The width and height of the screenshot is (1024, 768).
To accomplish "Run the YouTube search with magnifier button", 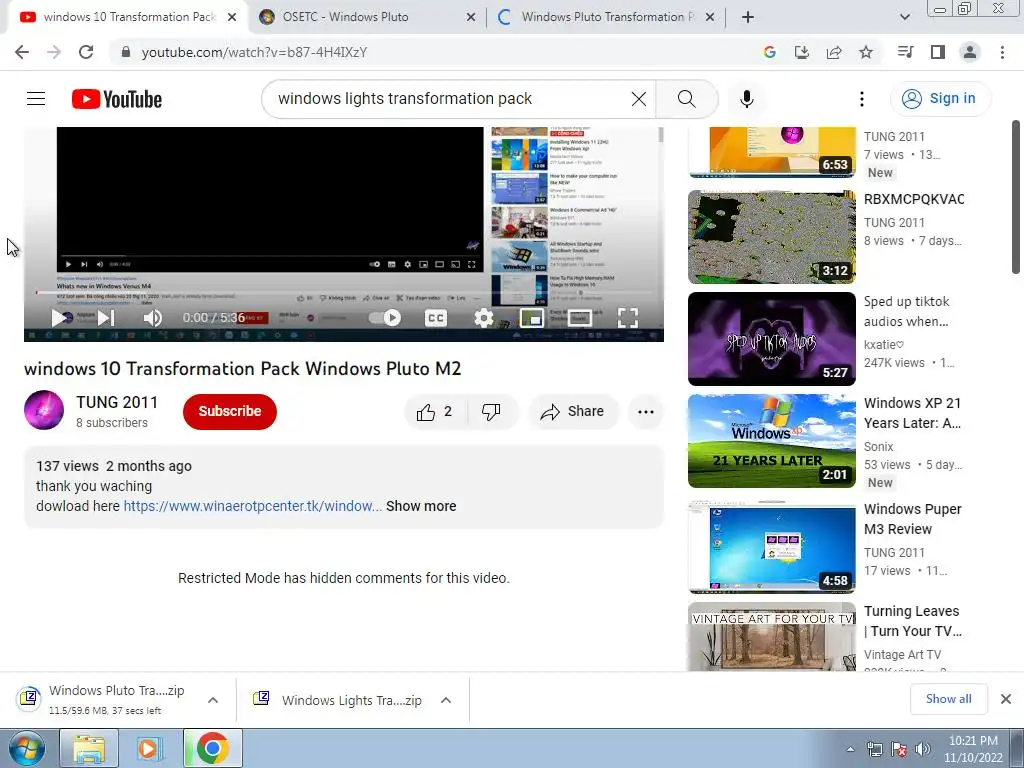I will click(686, 99).
